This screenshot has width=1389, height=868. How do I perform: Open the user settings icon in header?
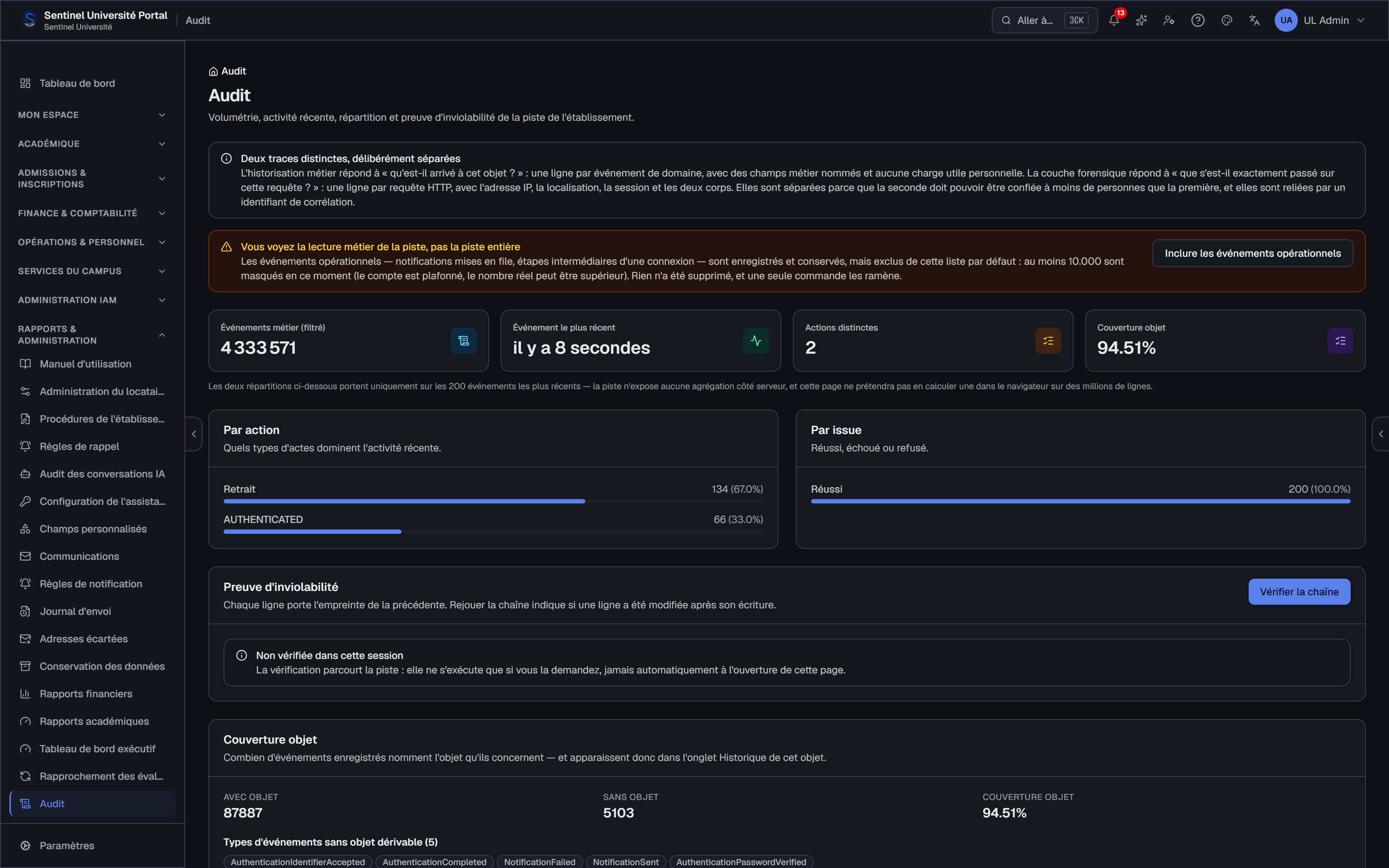coord(1169,20)
